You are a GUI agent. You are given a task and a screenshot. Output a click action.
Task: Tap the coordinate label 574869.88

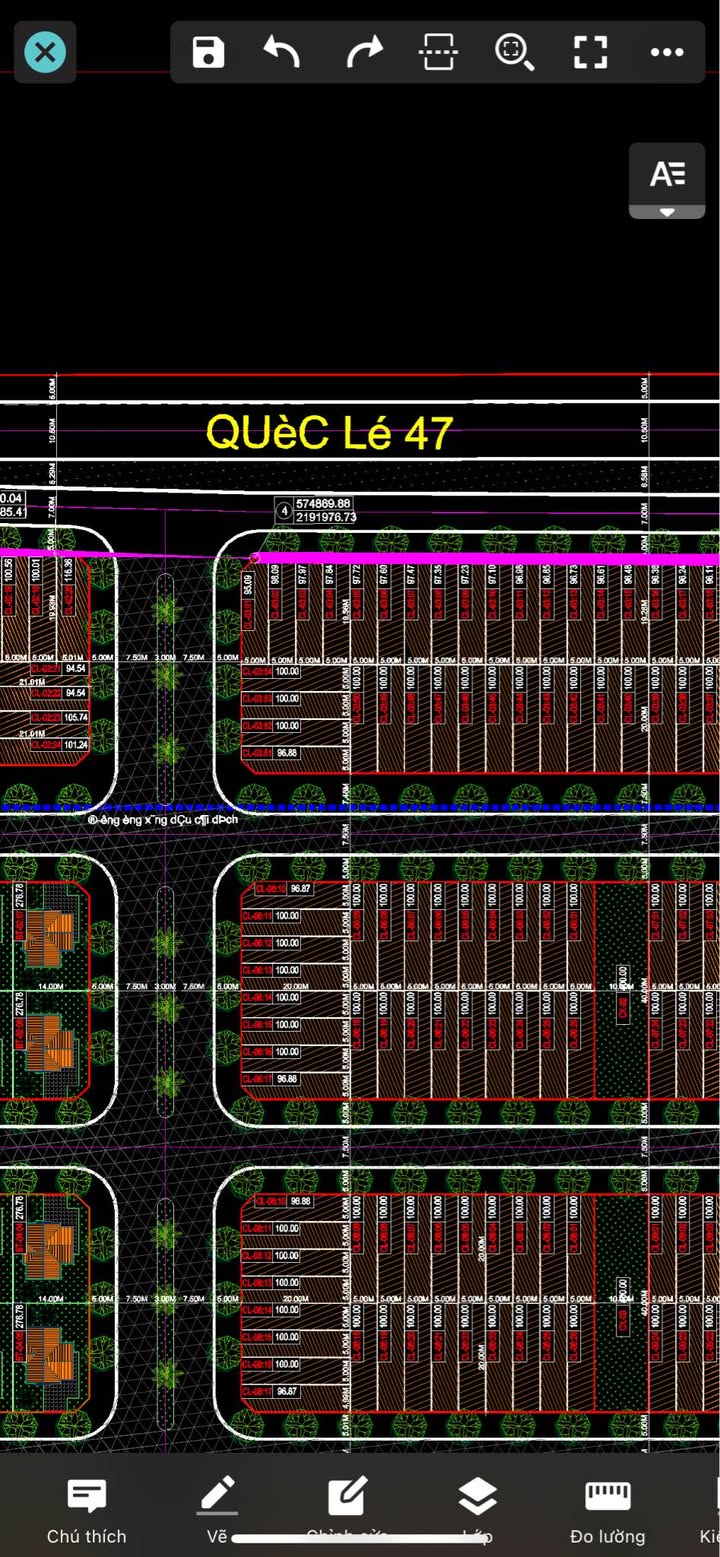[324, 504]
